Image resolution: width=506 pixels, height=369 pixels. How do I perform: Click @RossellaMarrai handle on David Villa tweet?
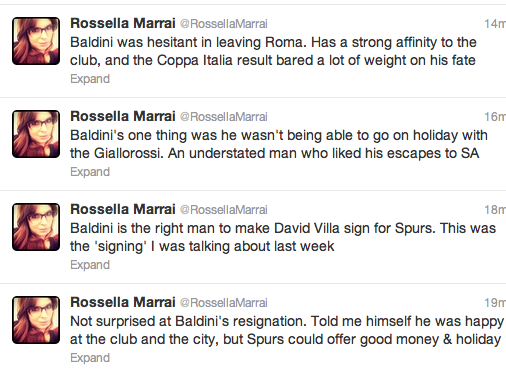click(x=224, y=210)
